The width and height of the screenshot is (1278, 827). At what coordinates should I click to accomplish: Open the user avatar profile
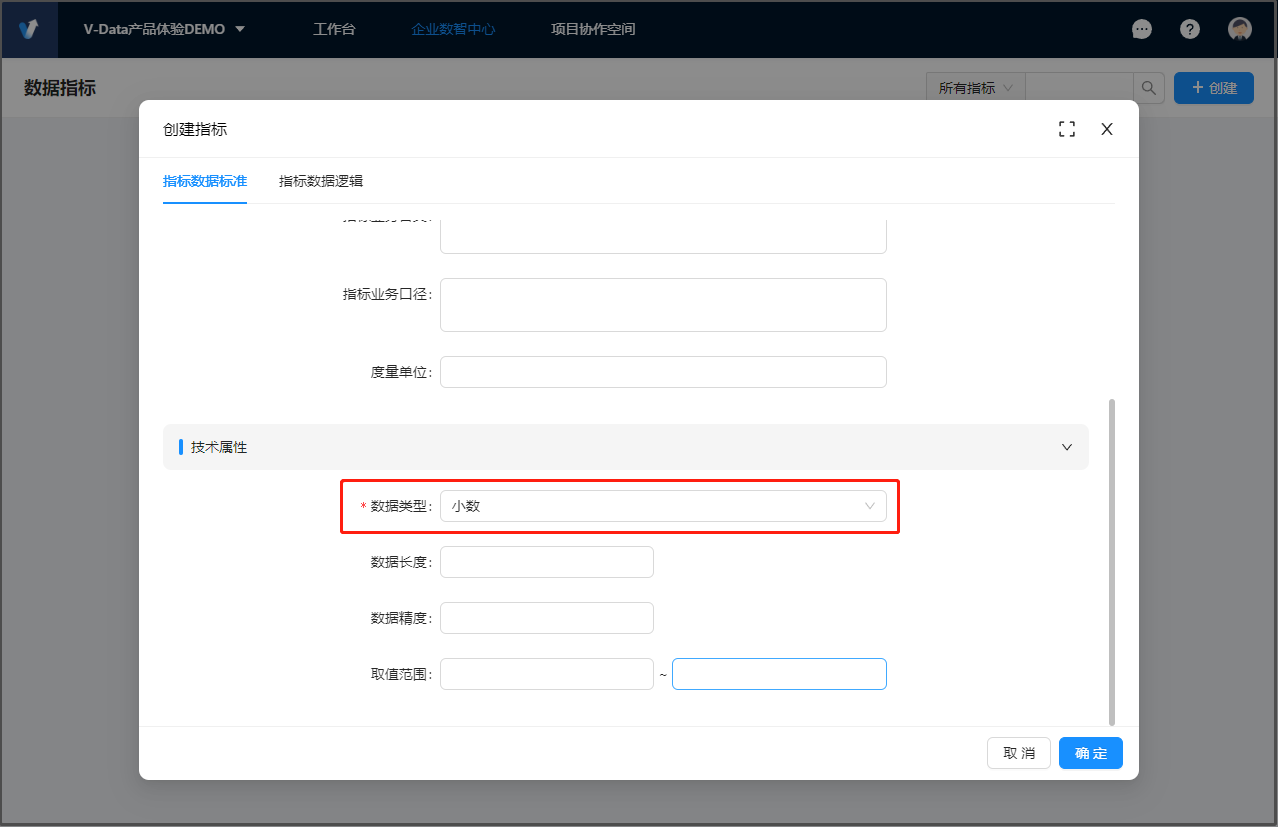[1240, 29]
